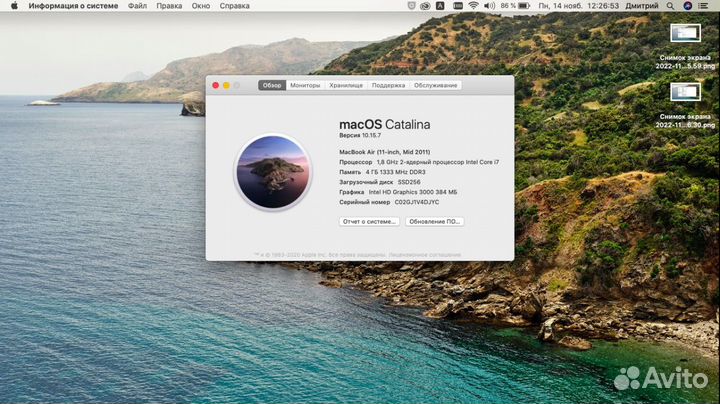720x404 pixels.
Task: Switch to the Мониторы tab
Action: (x=305, y=85)
